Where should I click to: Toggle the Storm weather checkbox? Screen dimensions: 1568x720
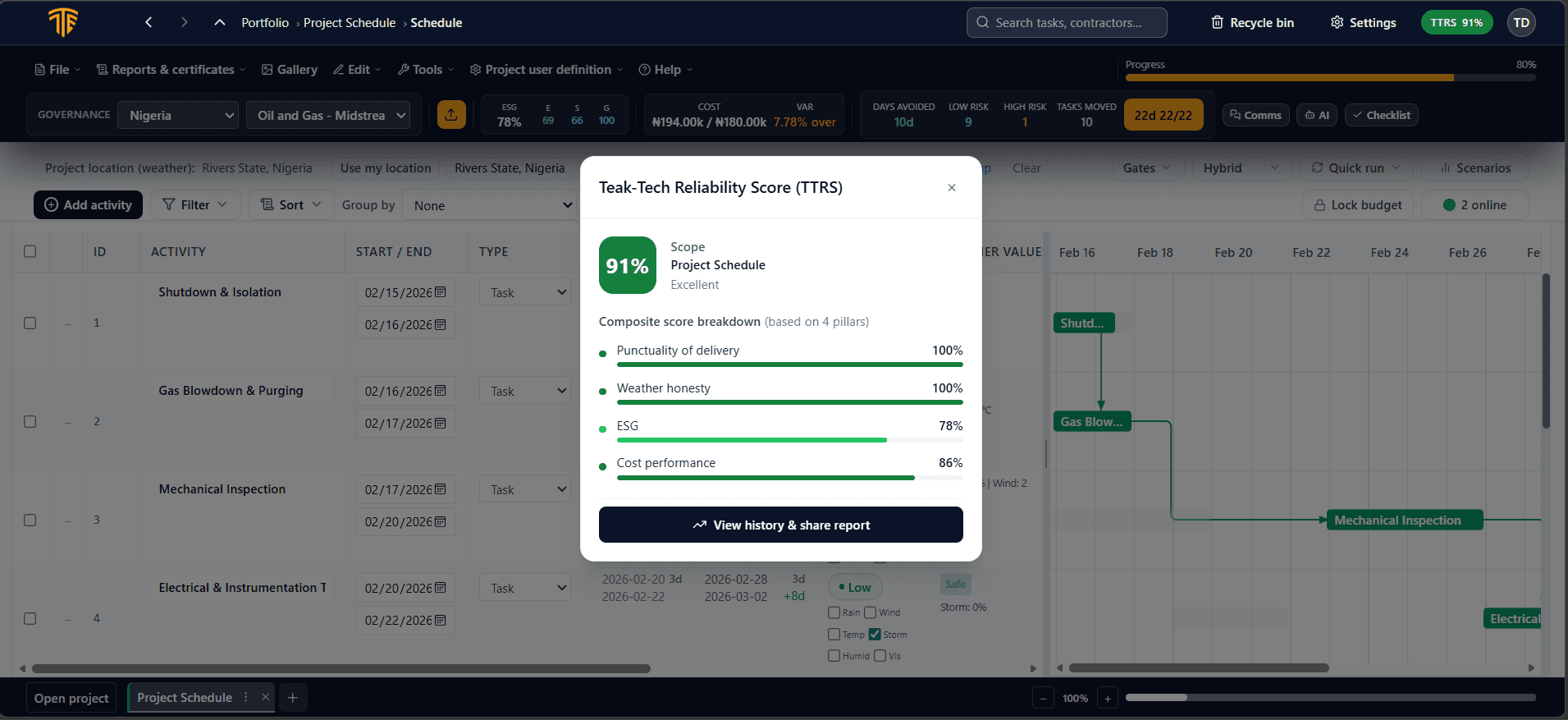[875, 634]
